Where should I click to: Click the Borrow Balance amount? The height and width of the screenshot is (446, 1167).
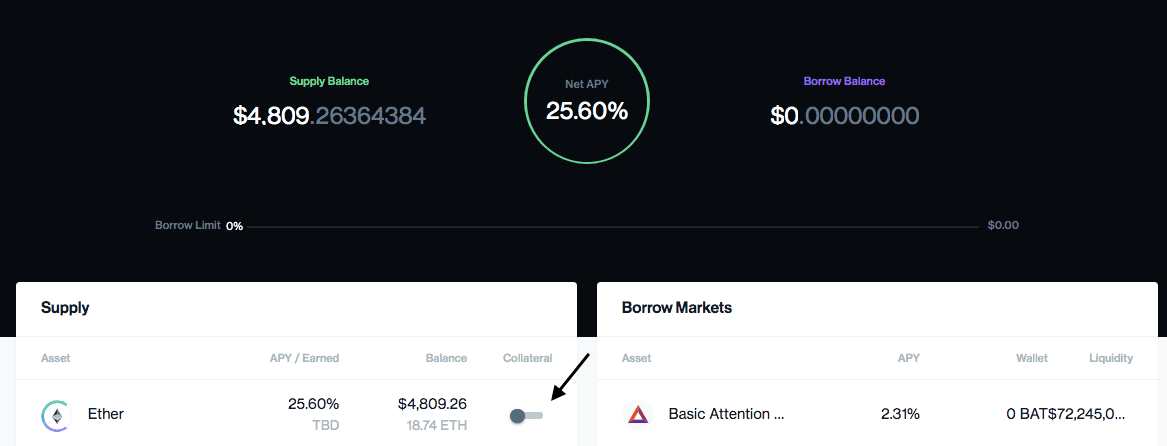point(845,115)
